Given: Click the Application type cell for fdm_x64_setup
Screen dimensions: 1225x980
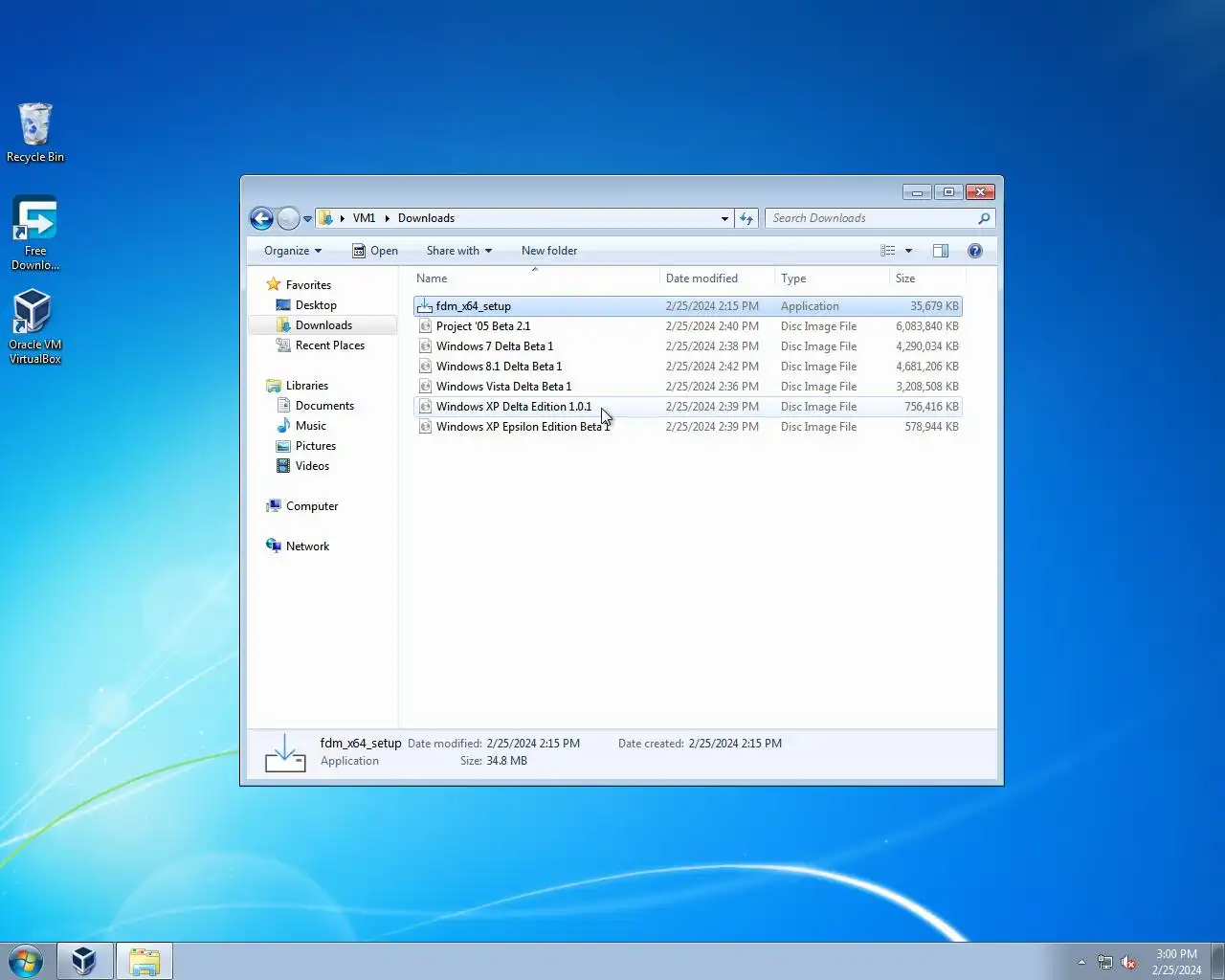Looking at the screenshot, I should click(810, 306).
